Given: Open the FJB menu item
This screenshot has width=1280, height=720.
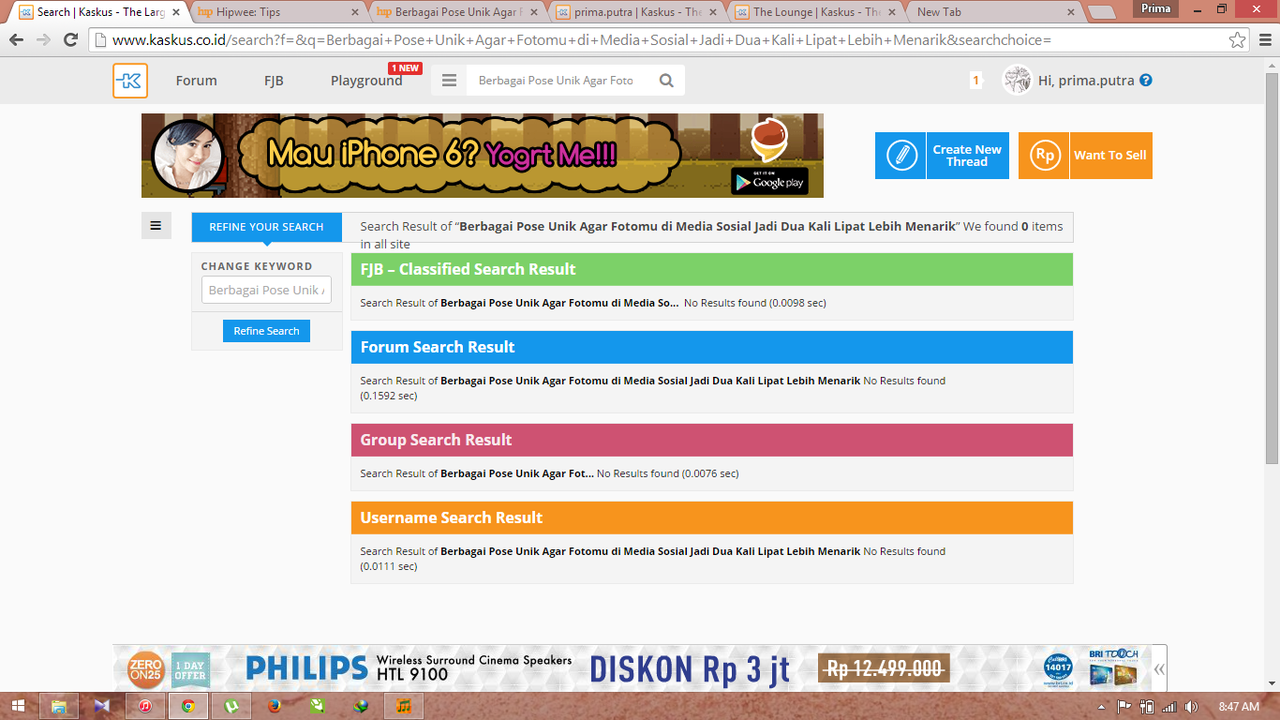Looking at the screenshot, I should coord(274,81).
